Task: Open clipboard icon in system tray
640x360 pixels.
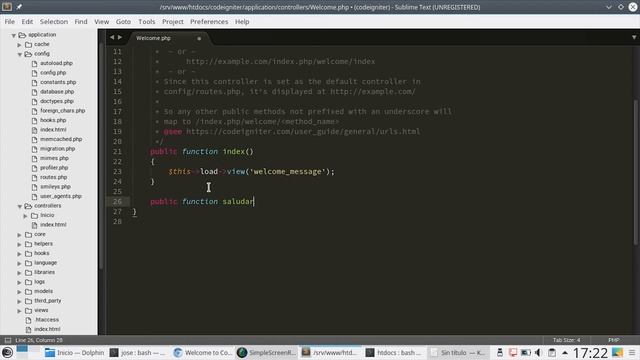Action: pyautogui.click(x=552, y=353)
